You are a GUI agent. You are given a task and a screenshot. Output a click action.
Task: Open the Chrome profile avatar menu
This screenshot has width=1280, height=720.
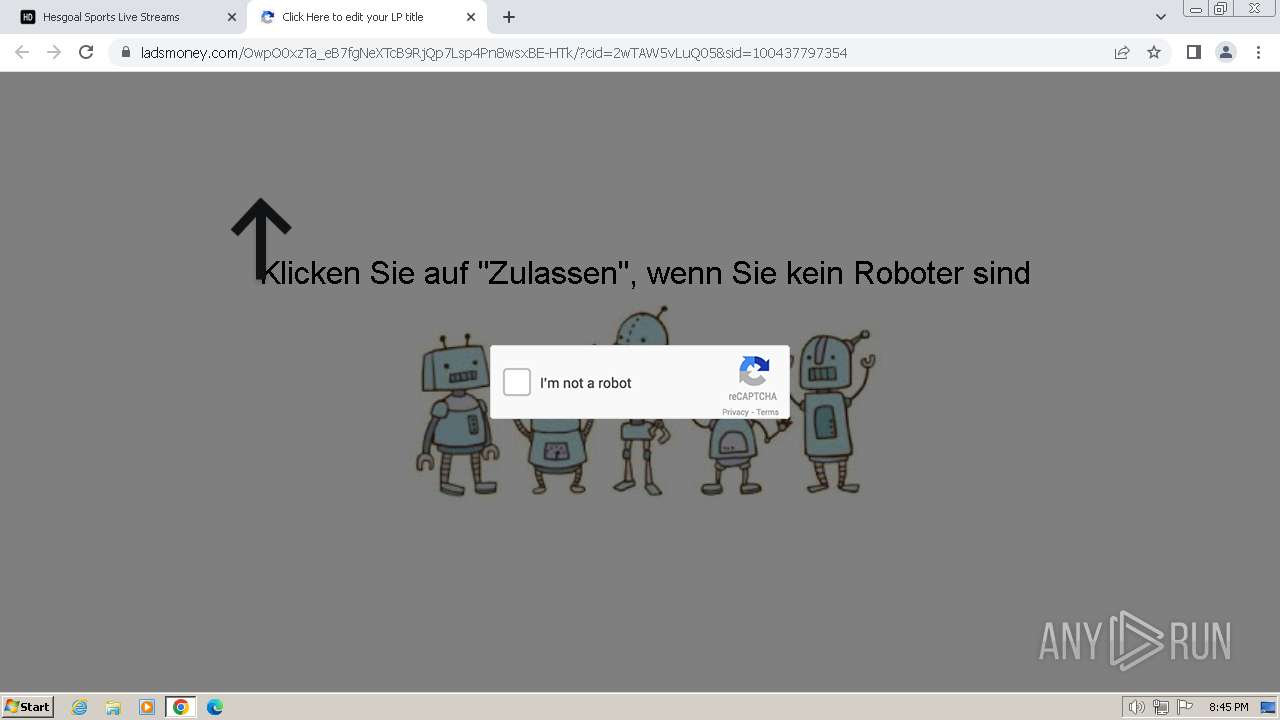pos(1225,52)
